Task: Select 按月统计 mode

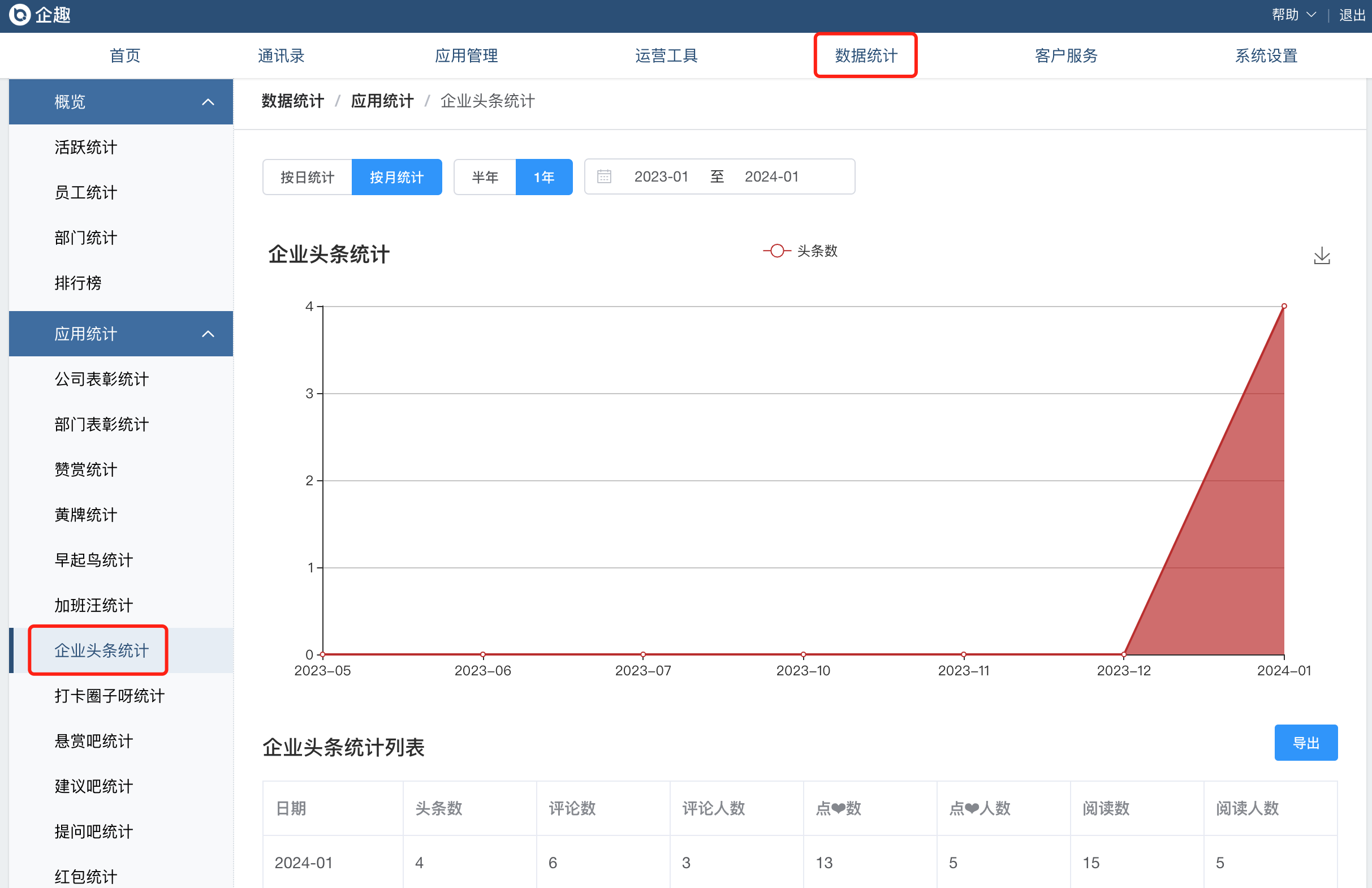Action: (x=396, y=177)
